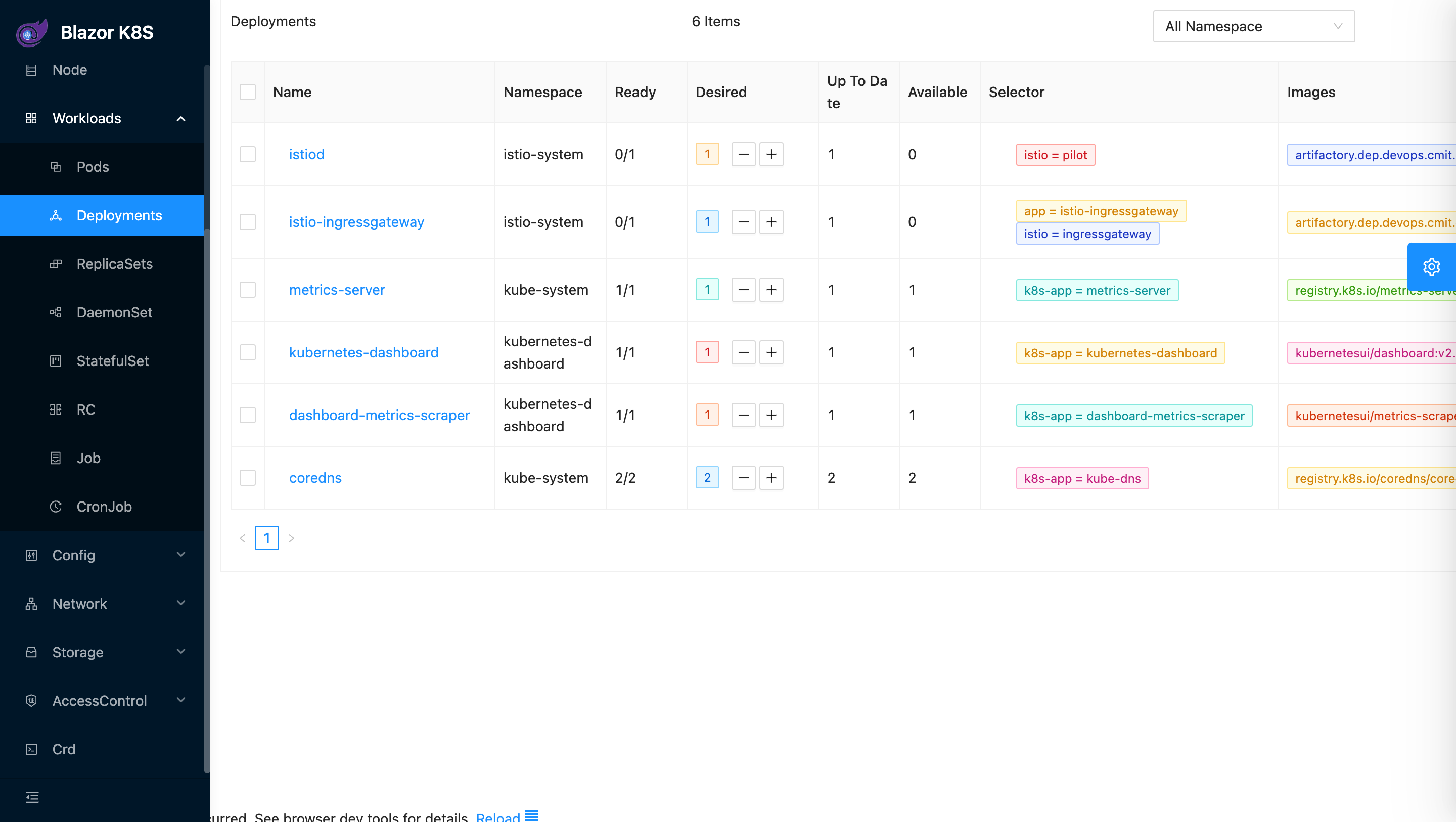Open the kubernetes-dashboard deployment link
The height and width of the screenshot is (822, 1456).
point(363,352)
